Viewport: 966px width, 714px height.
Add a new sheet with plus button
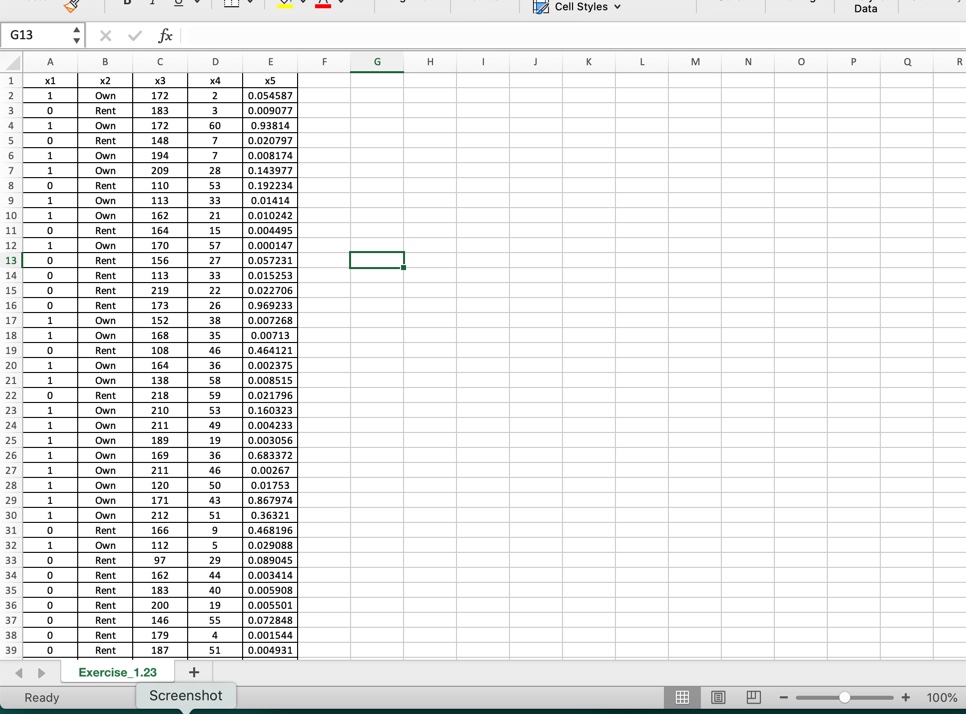pos(193,672)
